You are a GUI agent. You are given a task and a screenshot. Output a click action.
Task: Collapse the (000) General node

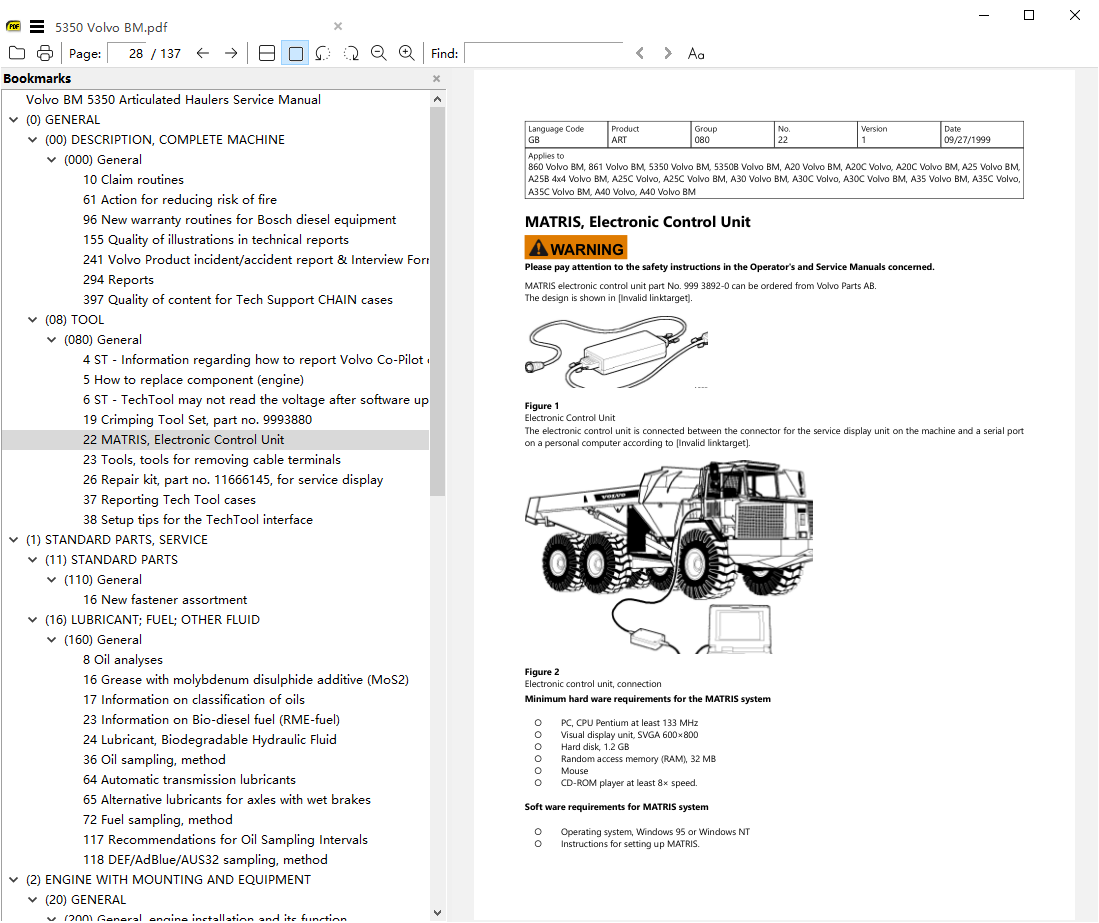pyautogui.click(x=51, y=160)
